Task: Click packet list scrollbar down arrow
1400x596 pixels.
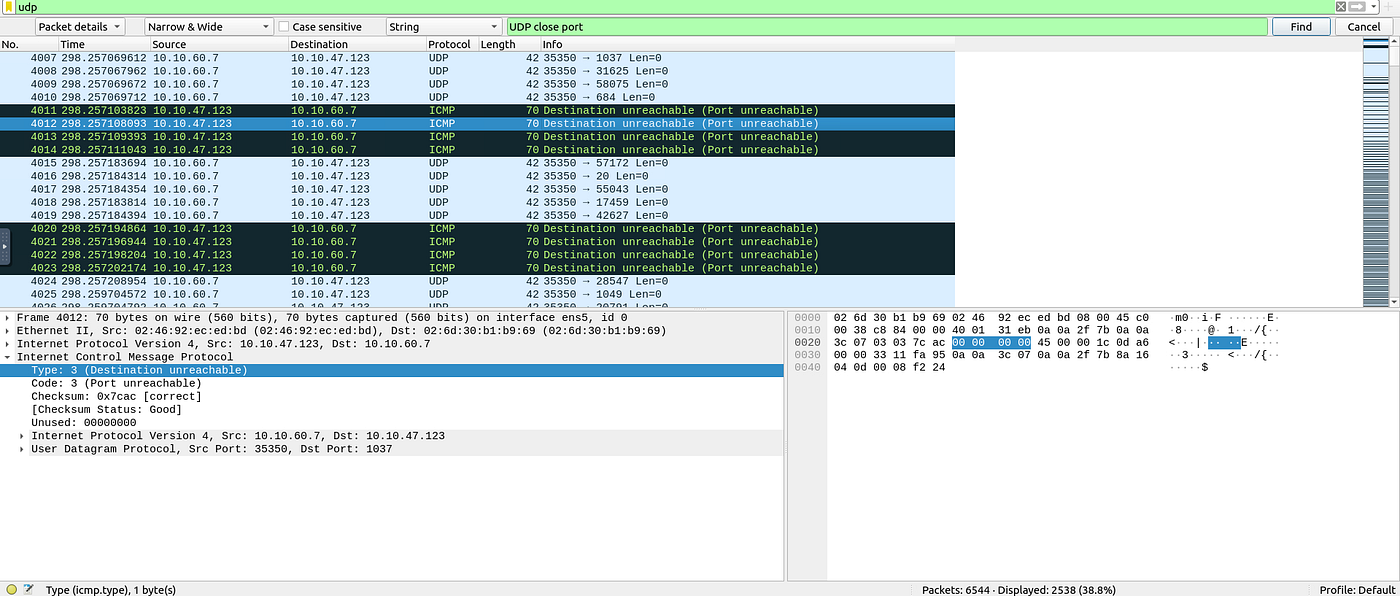Action: (1393, 301)
